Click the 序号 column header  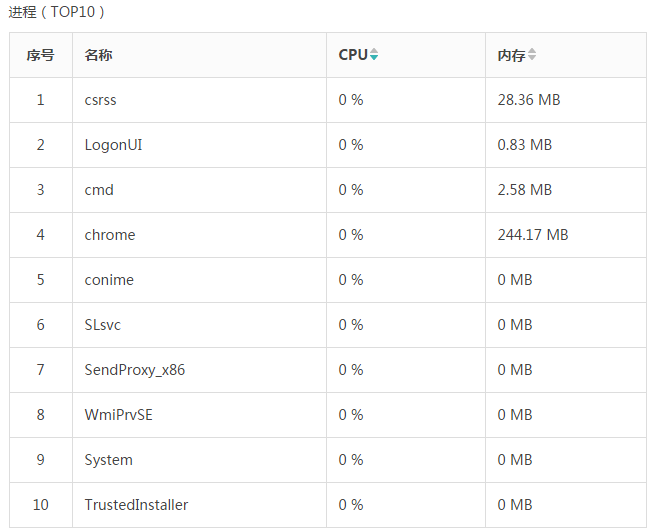(x=41, y=56)
